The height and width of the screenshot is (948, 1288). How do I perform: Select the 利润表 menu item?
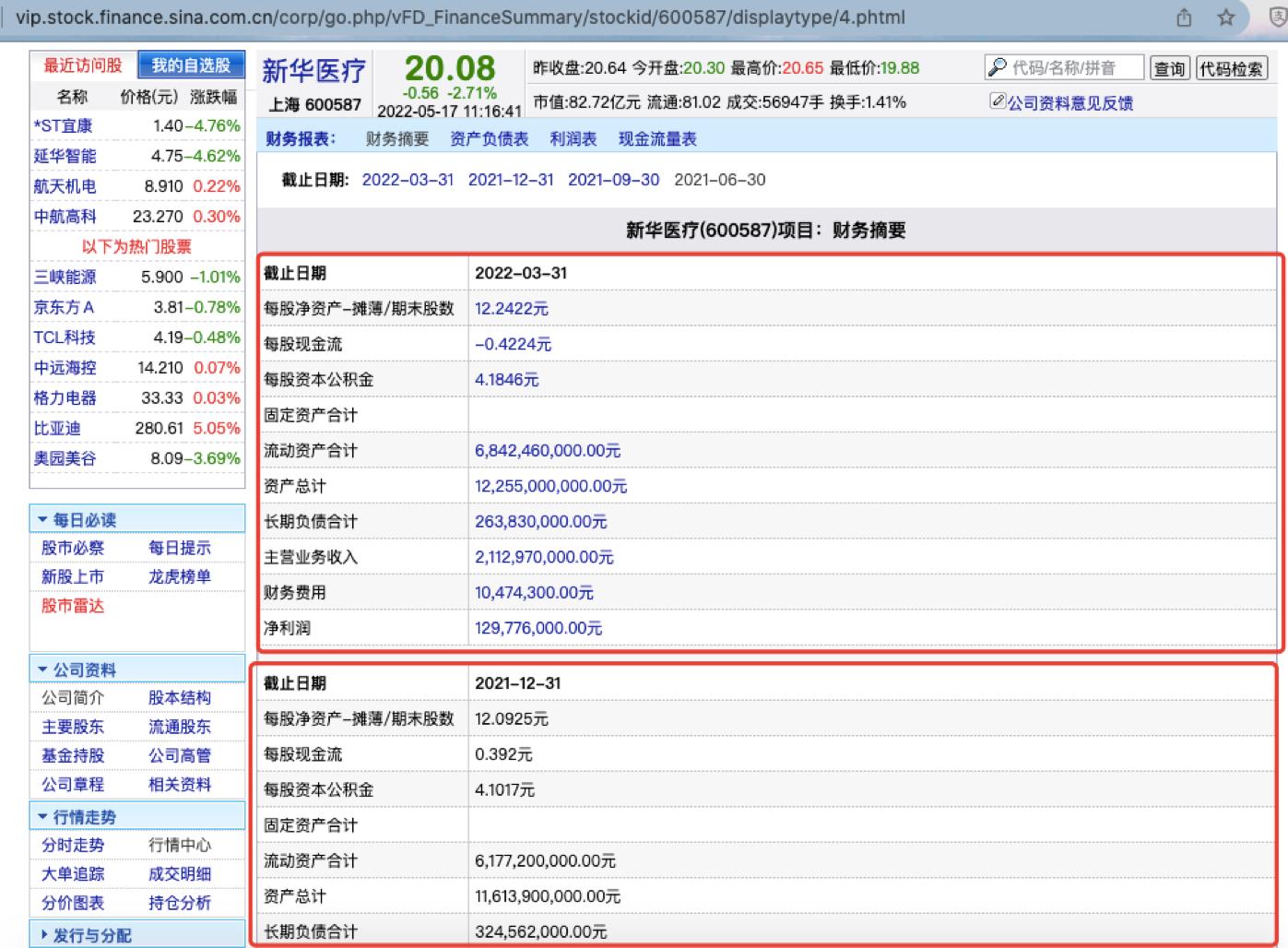[x=573, y=137]
